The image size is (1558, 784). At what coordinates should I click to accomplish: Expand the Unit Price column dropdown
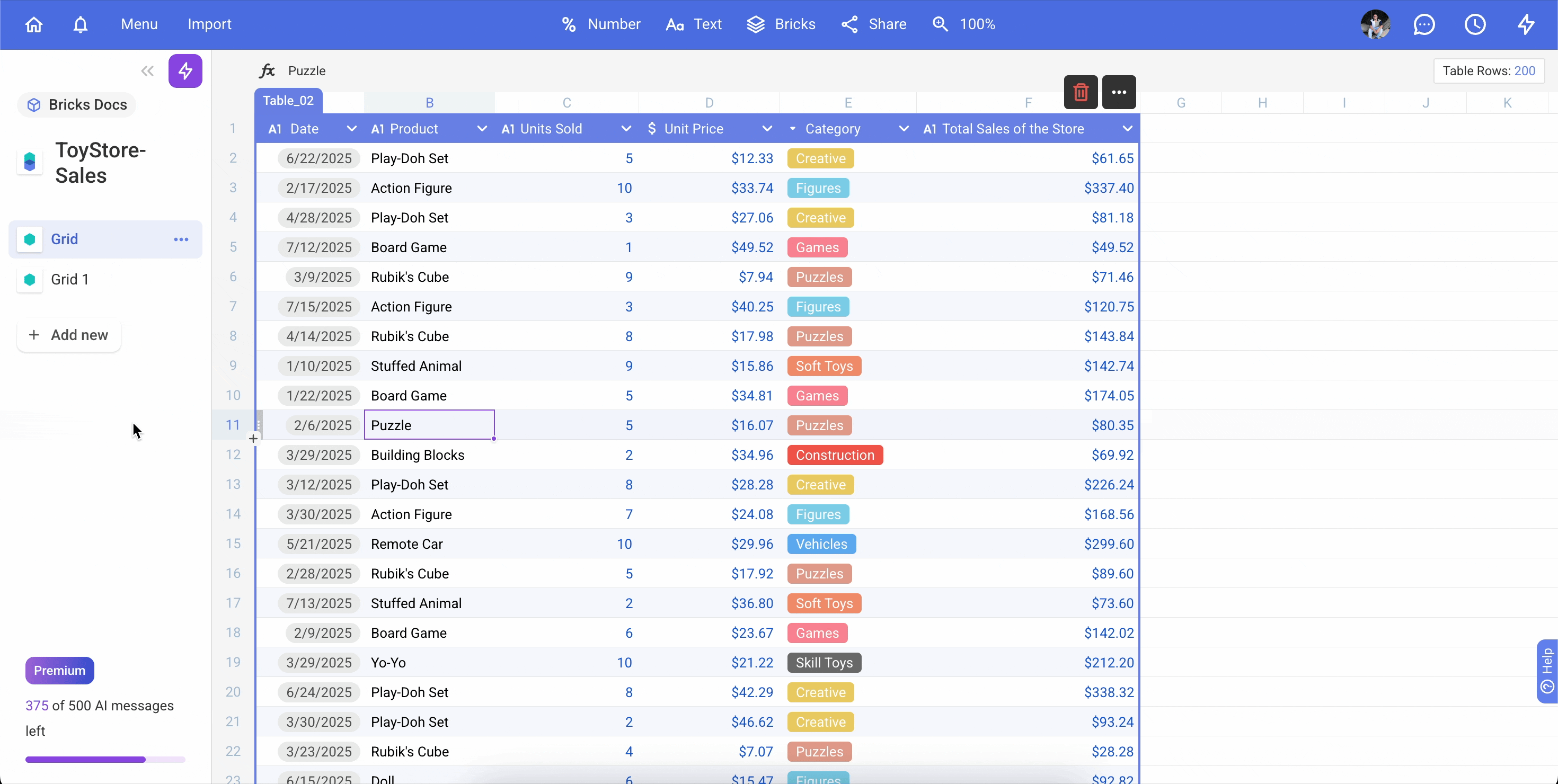[x=766, y=129]
